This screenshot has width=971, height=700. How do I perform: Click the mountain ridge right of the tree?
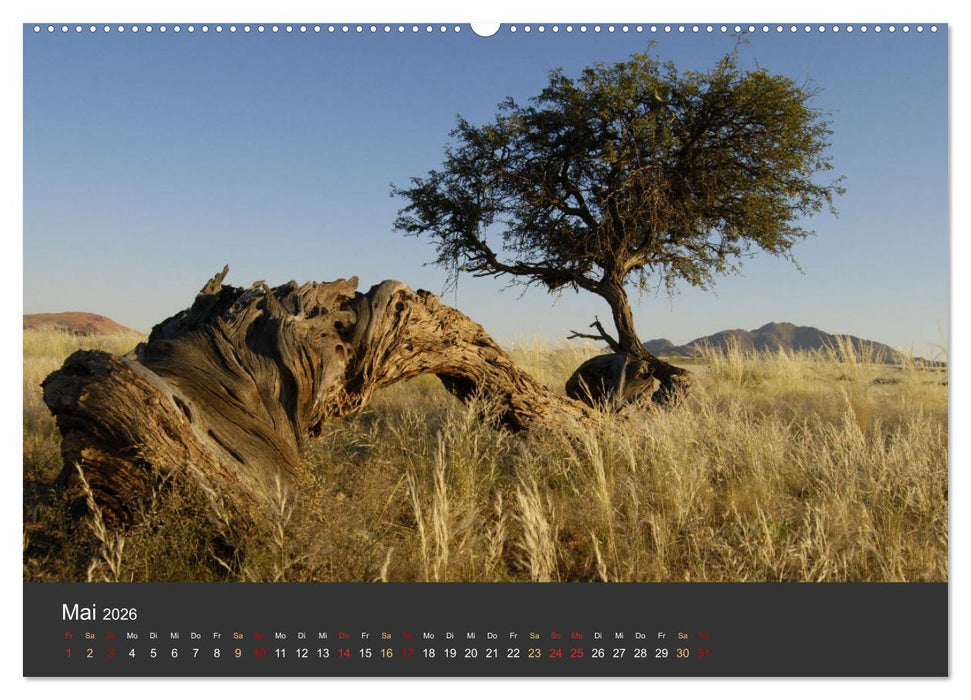click(x=780, y=340)
